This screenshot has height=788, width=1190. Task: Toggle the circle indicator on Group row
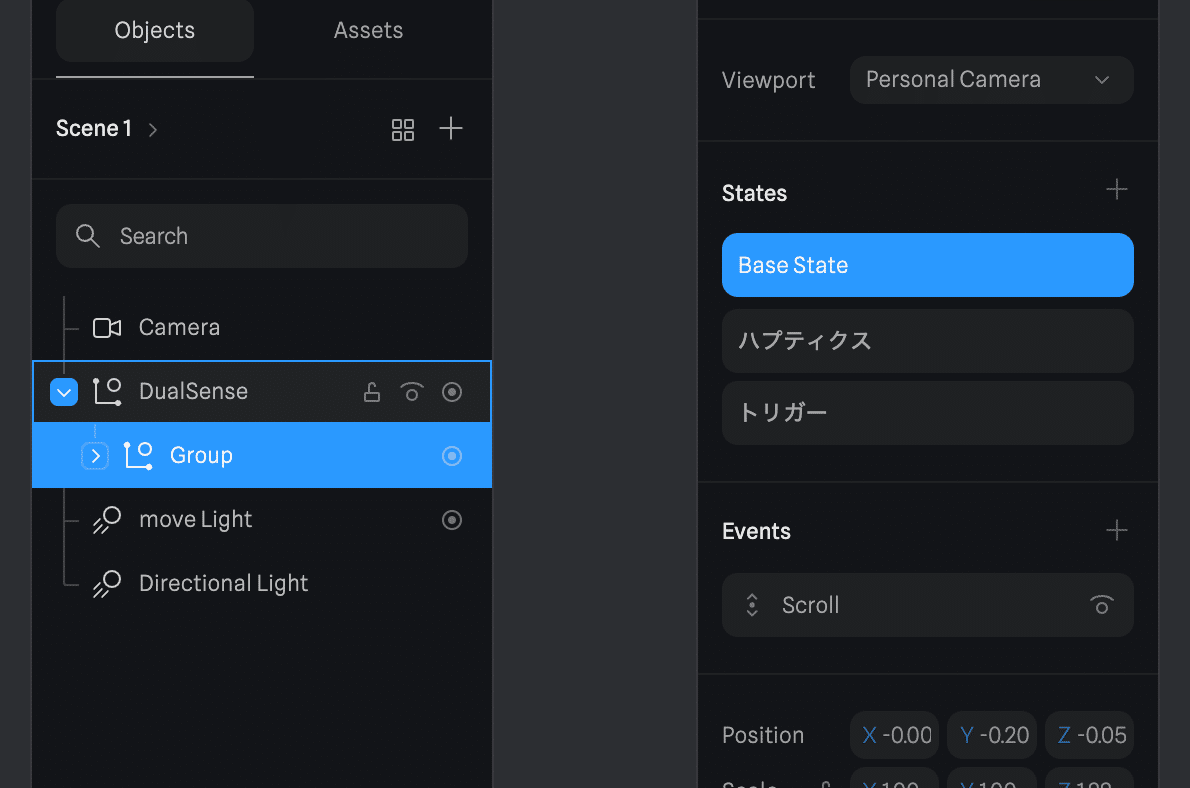452,456
